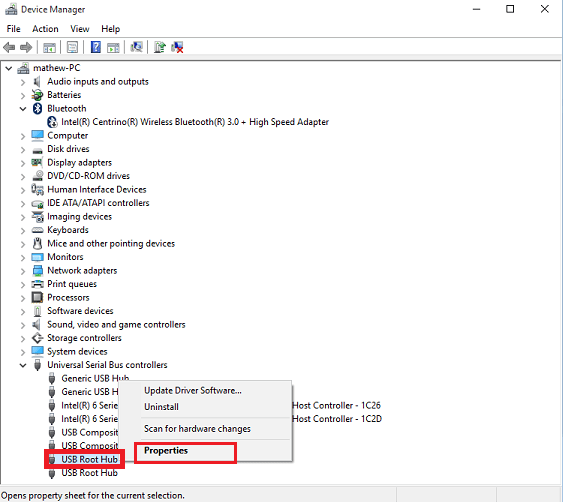Click Show/Hide Console Tree toolbar icon

(50, 47)
